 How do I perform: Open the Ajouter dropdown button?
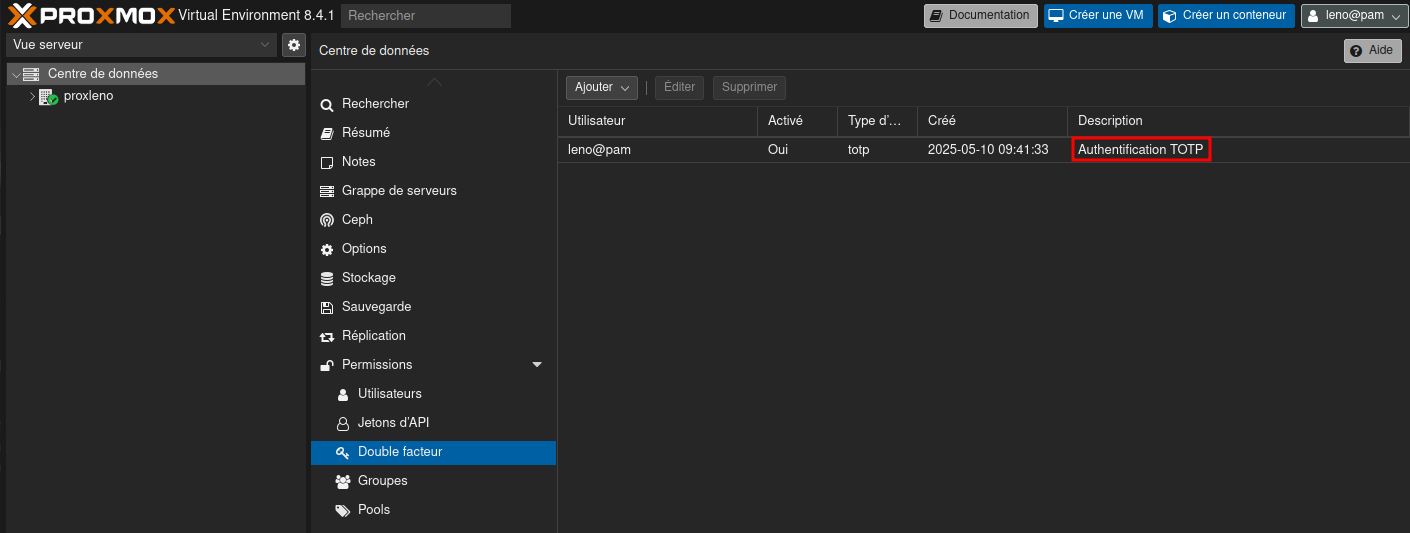point(602,88)
